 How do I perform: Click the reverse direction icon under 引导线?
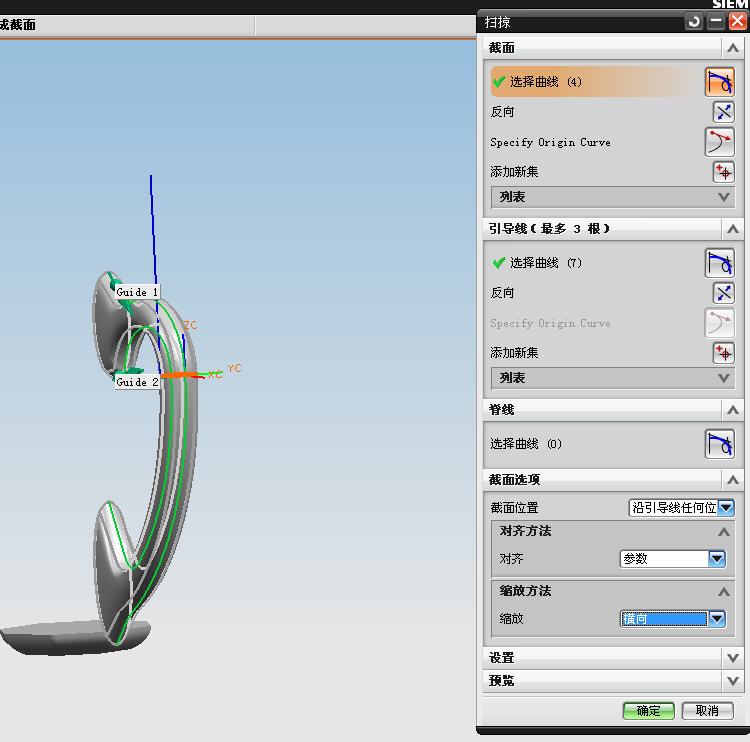click(x=723, y=293)
